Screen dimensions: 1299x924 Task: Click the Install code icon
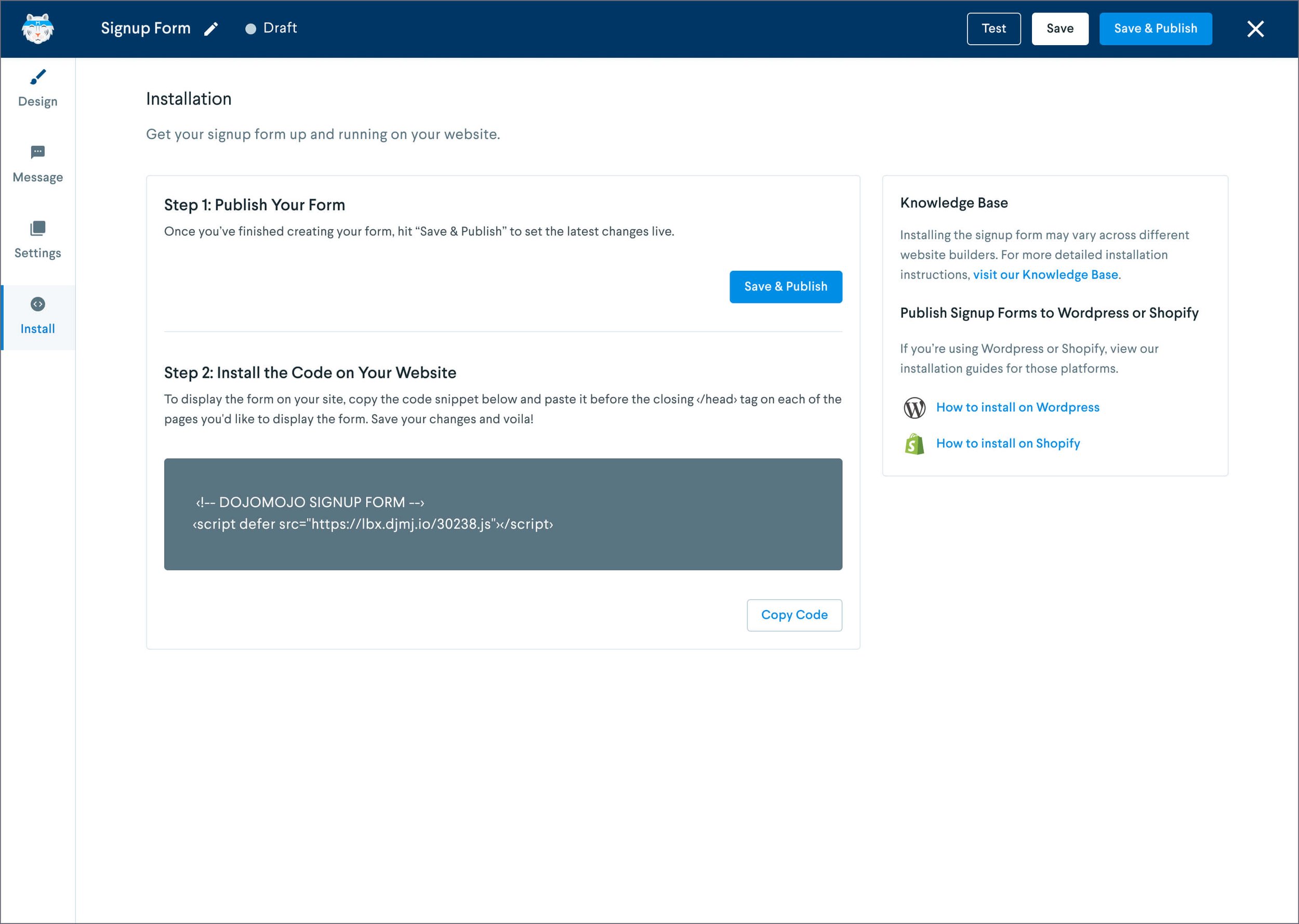click(37, 304)
